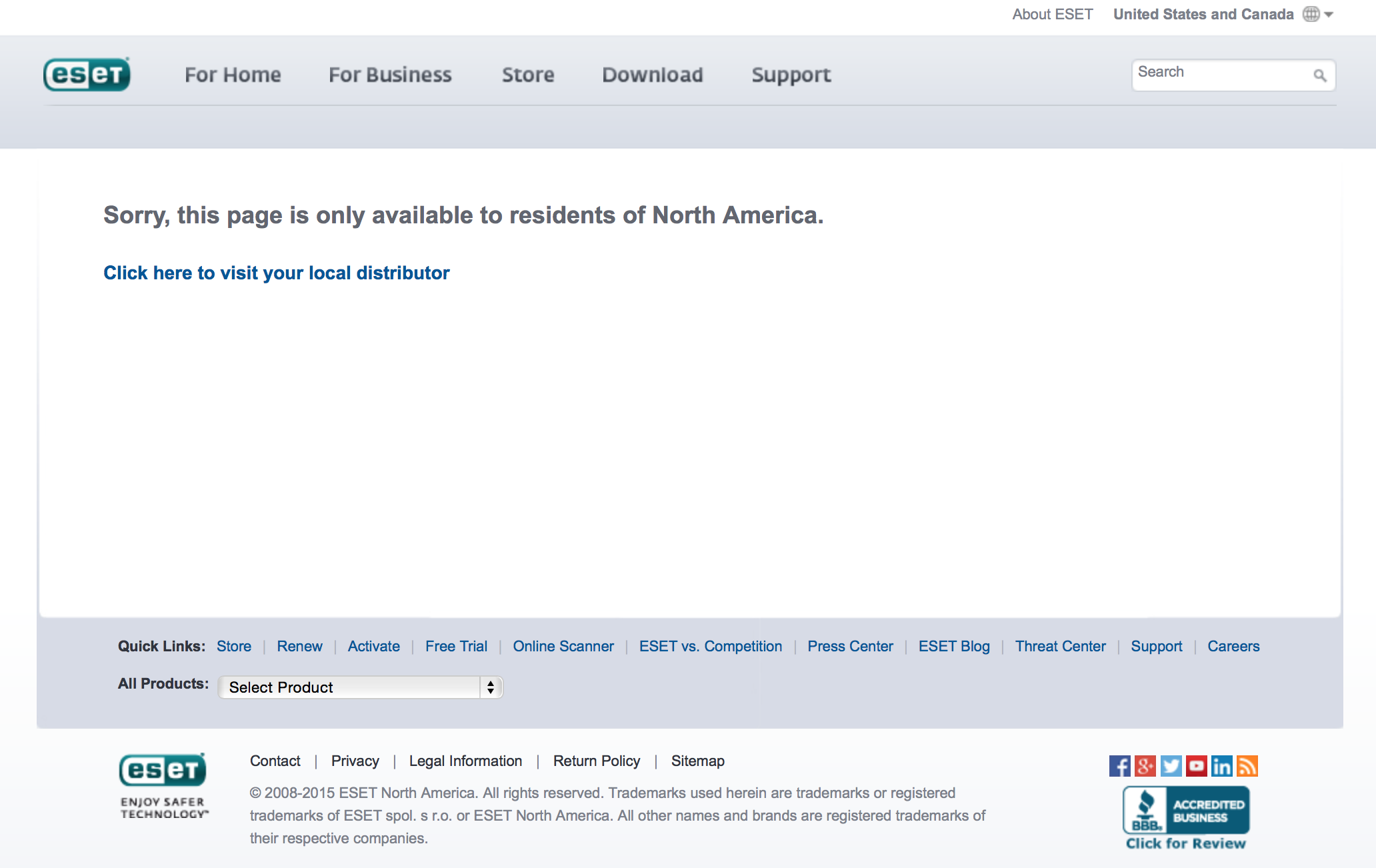
Task: Open the Careers link
Action: [1233, 646]
